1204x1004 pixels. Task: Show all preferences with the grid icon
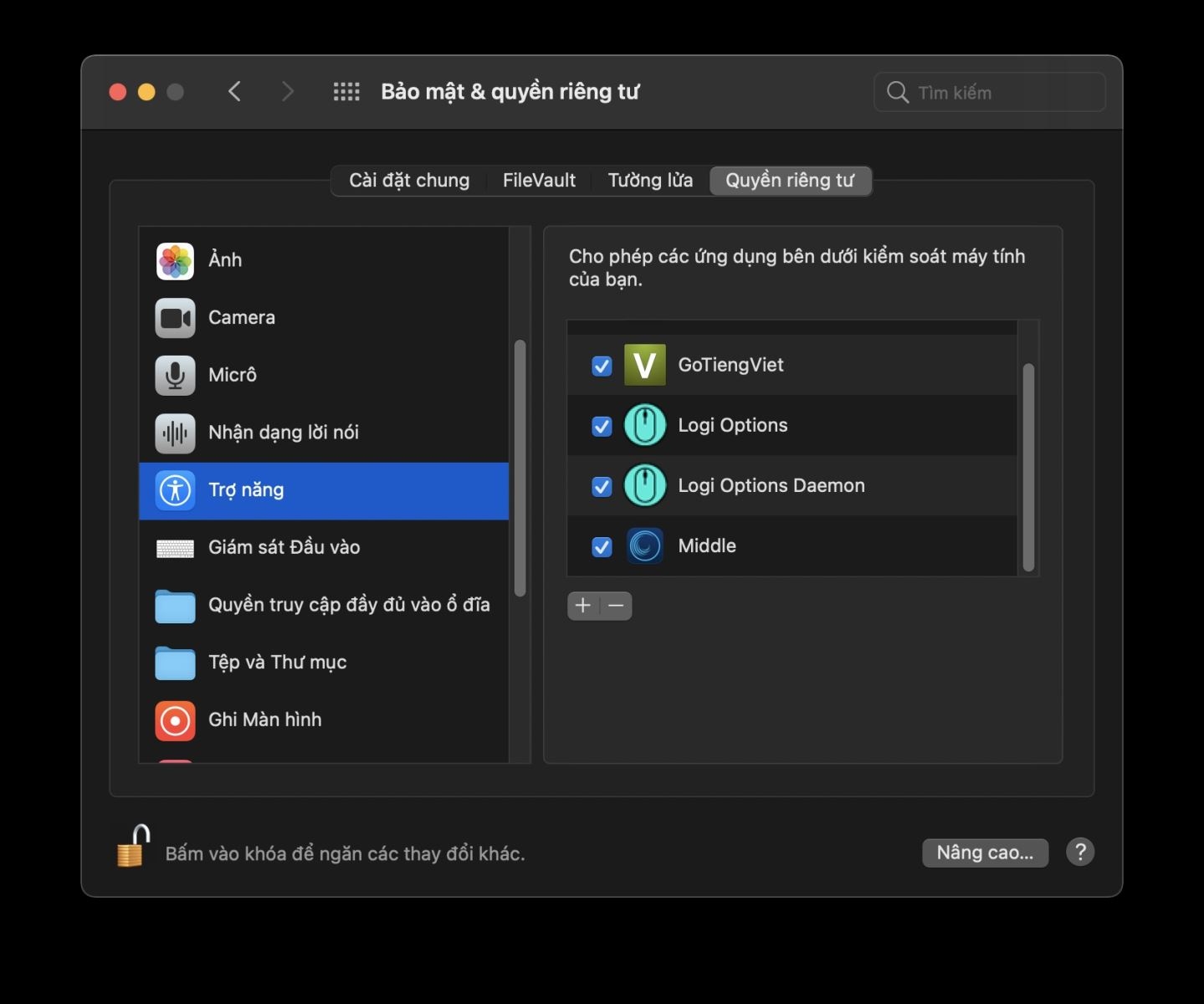point(346,92)
